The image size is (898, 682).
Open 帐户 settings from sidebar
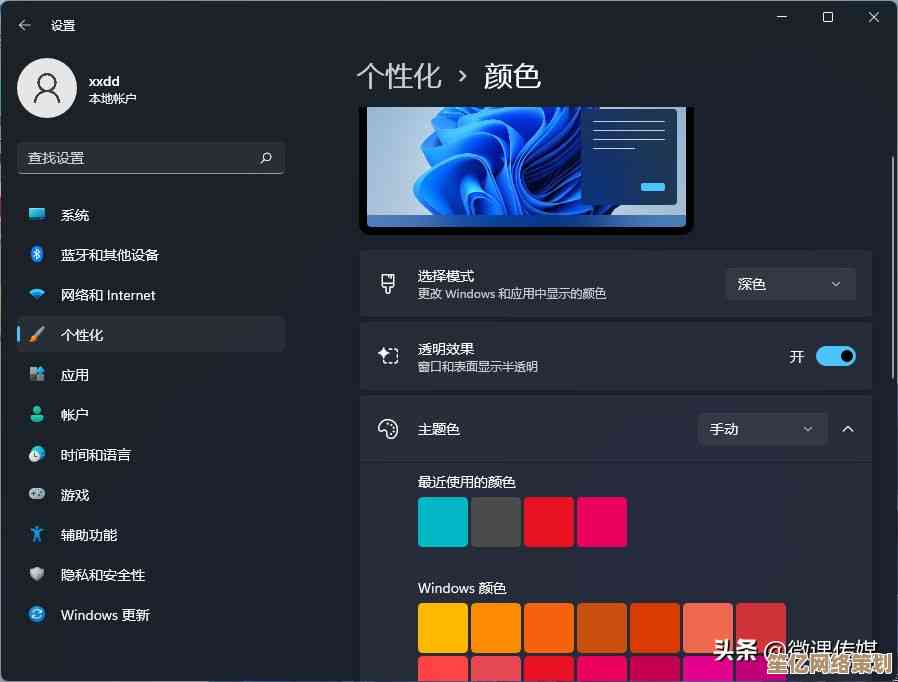coord(75,415)
